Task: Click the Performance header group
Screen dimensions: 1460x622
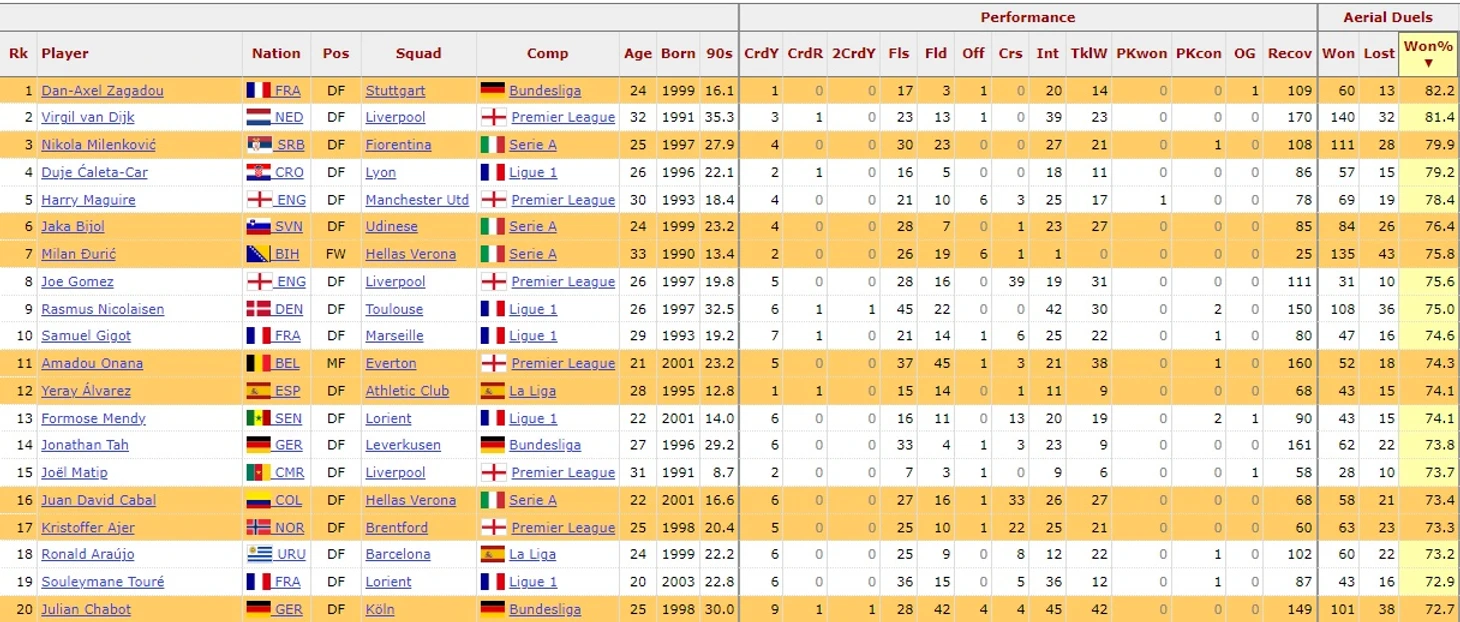Action: click(x=1027, y=17)
